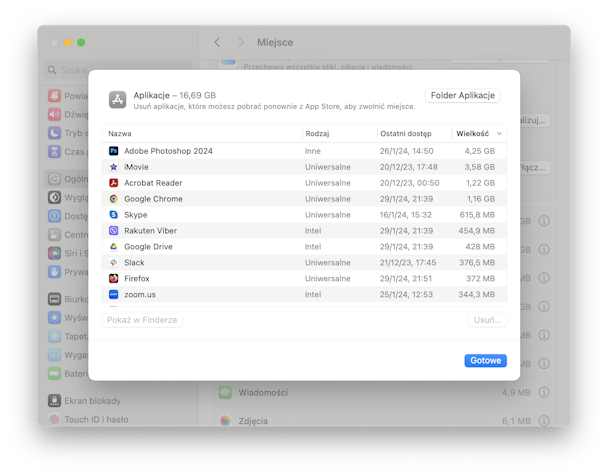Viewport: 608px width, 475px height.
Task: Open the Folder Aplikacje button
Action: [x=463, y=95]
